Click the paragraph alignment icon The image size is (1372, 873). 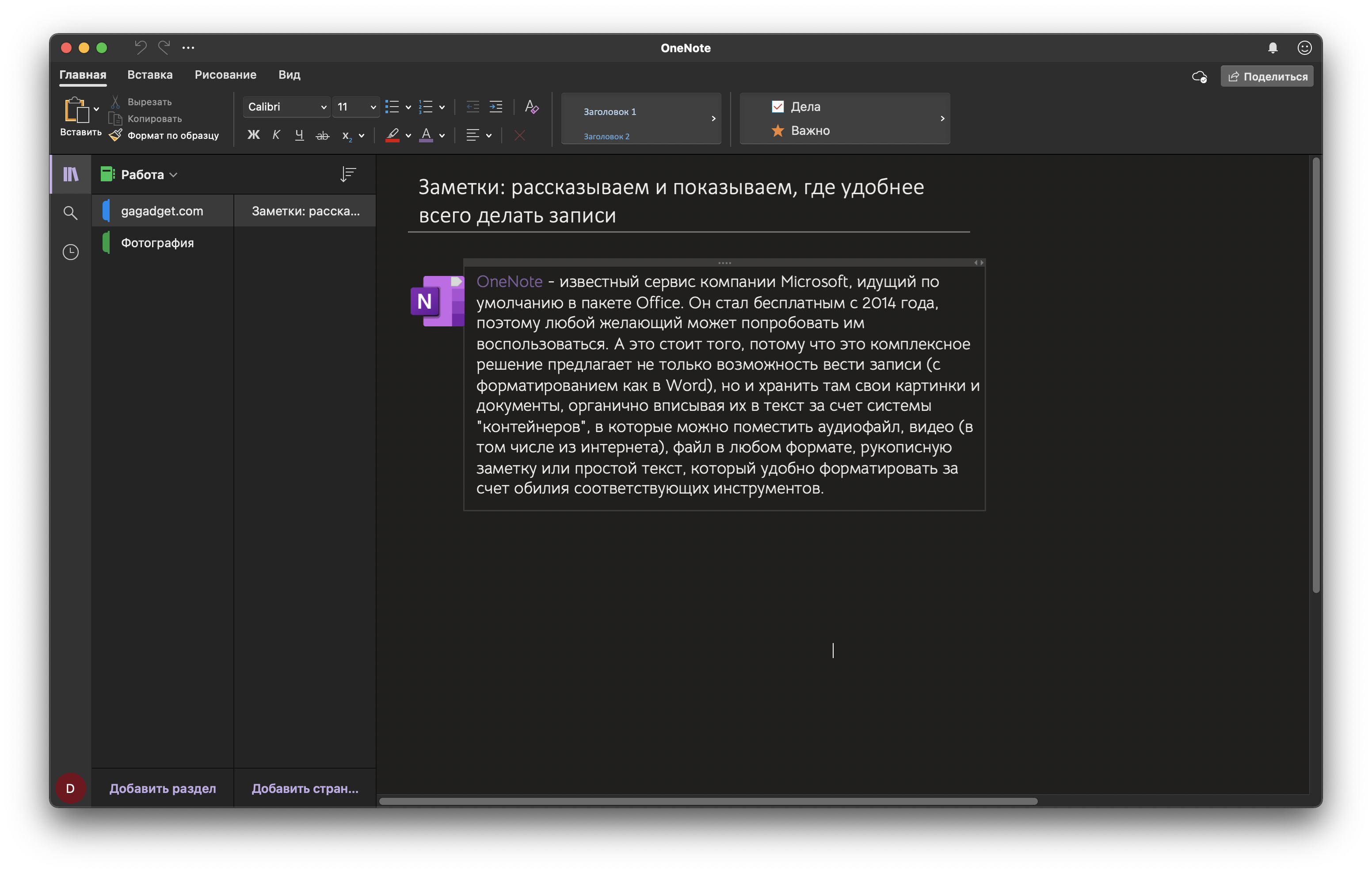pos(473,135)
